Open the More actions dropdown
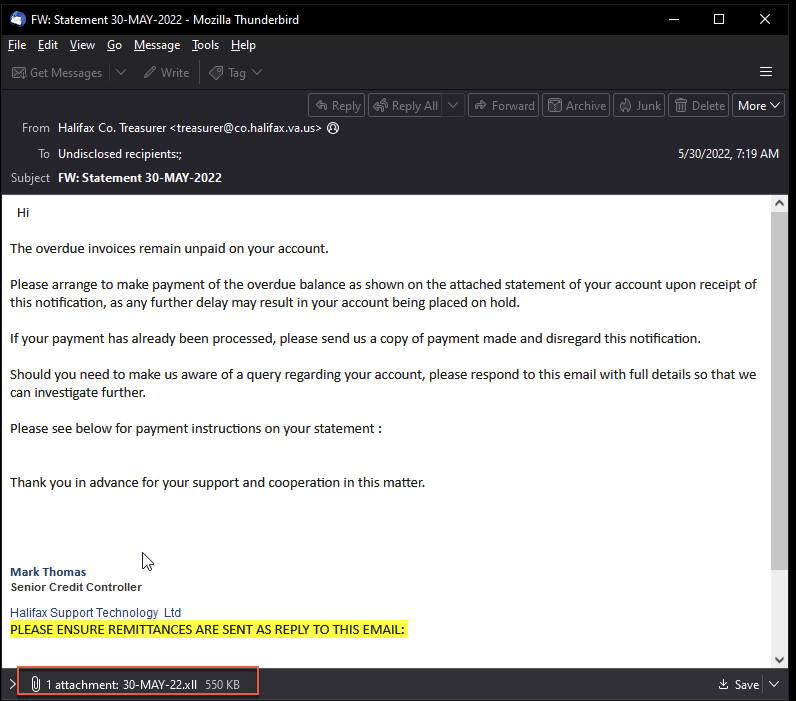 [758, 106]
